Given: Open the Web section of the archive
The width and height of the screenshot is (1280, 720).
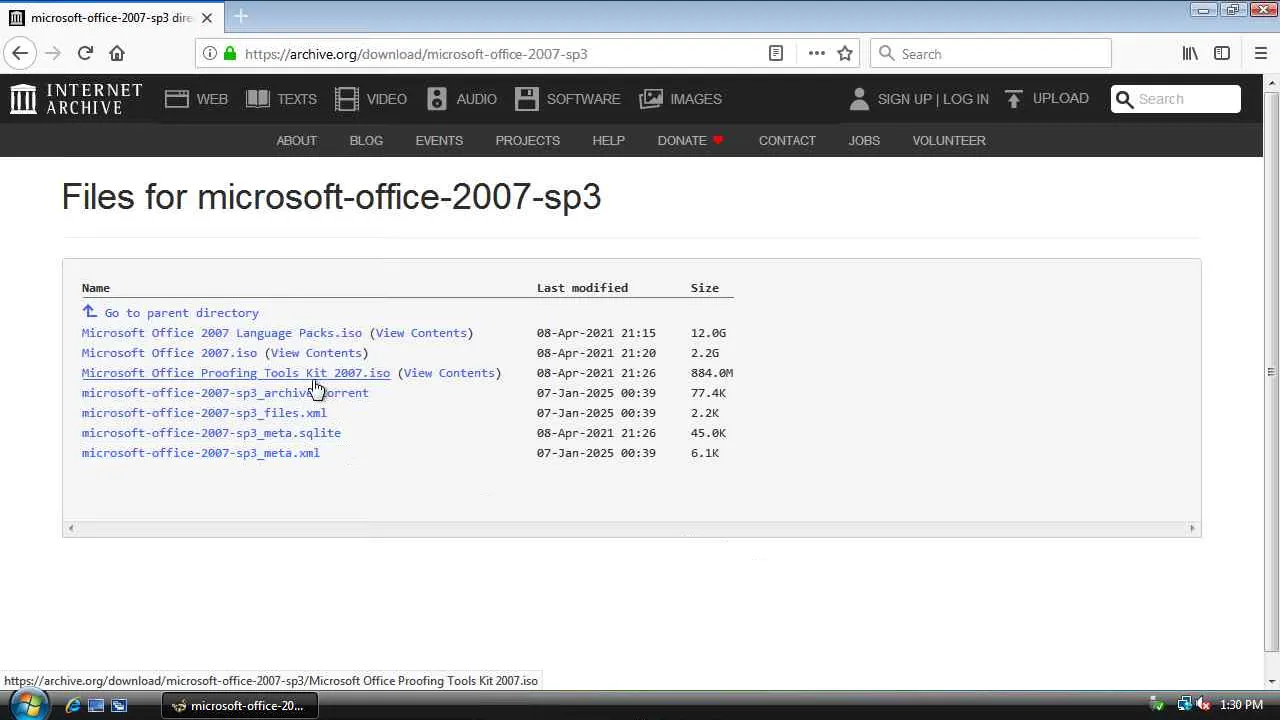Looking at the screenshot, I should [x=197, y=99].
